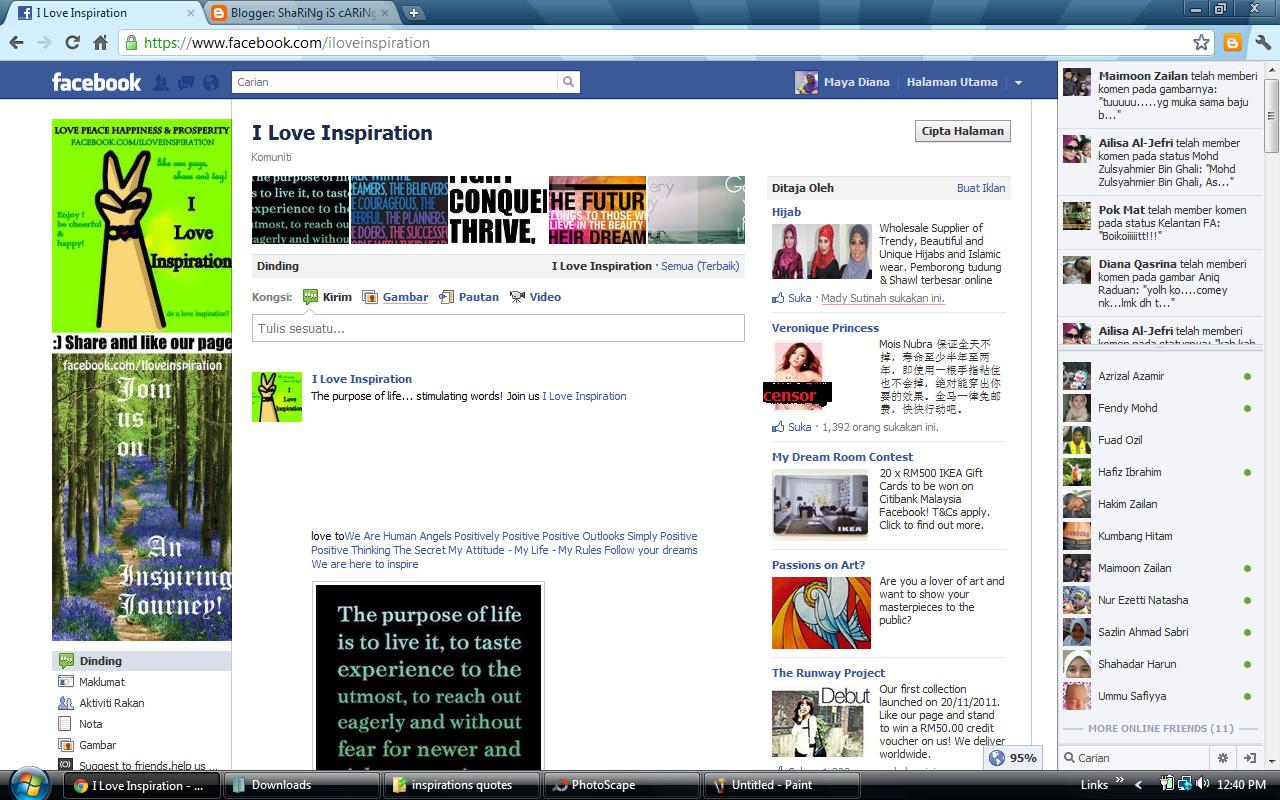1280x800 pixels.
Task: Click the Chrome back arrow
Action: [x=16, y=42]
